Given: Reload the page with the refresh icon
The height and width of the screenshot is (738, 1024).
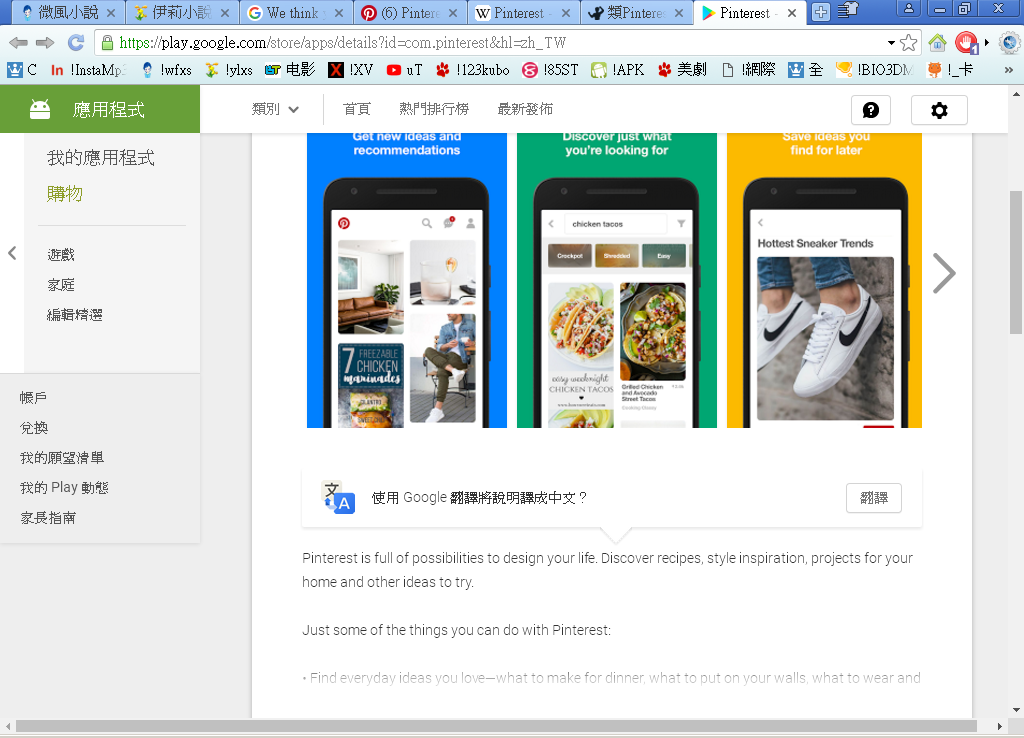Looking at the screenshot, I should [76, 43].
